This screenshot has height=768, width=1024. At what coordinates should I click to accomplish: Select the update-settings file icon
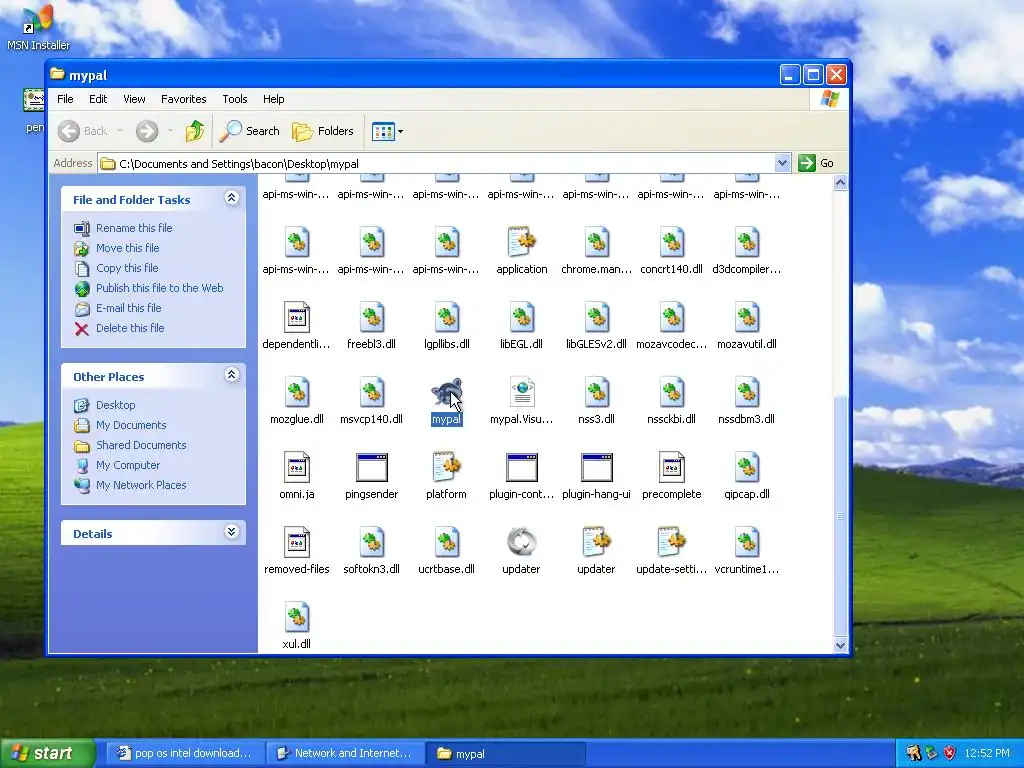pyautogui.click(x=671, y=543)
